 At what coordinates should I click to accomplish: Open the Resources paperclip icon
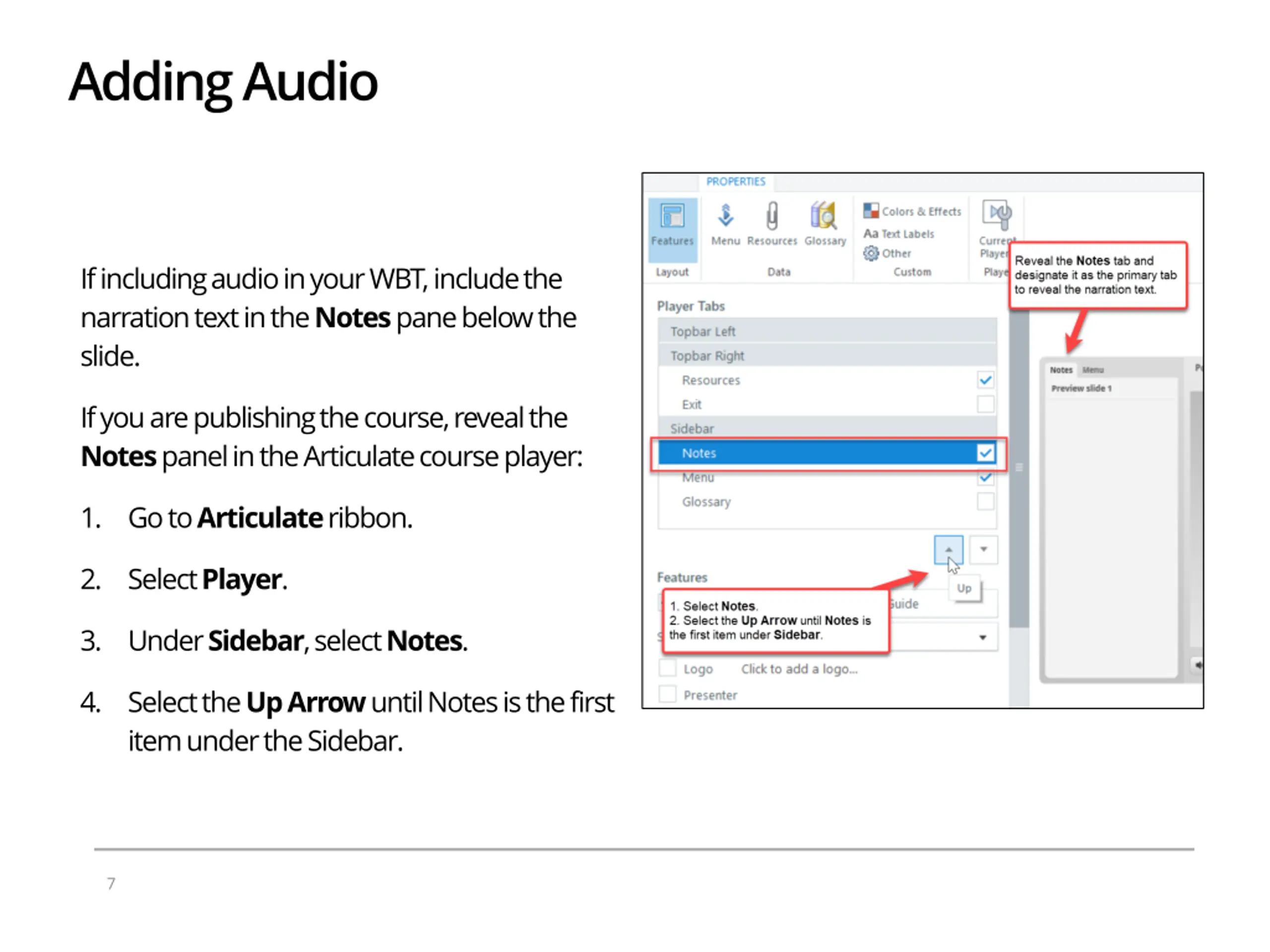click(771, 225)
